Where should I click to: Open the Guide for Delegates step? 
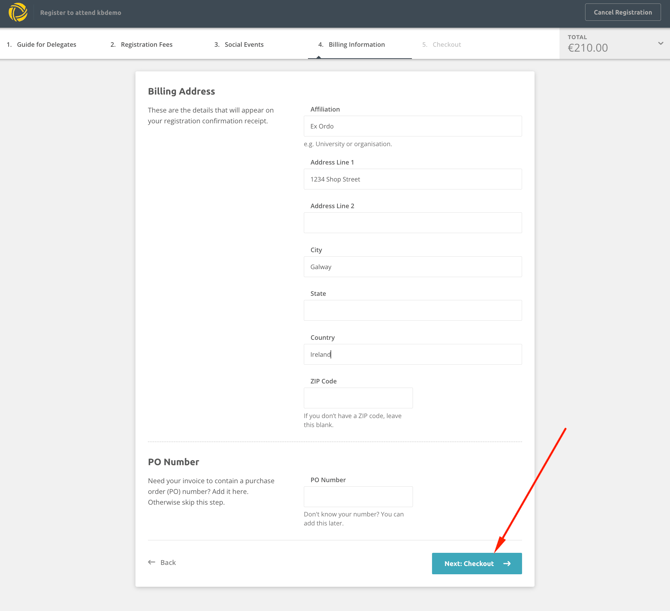(x=42, y=45)
